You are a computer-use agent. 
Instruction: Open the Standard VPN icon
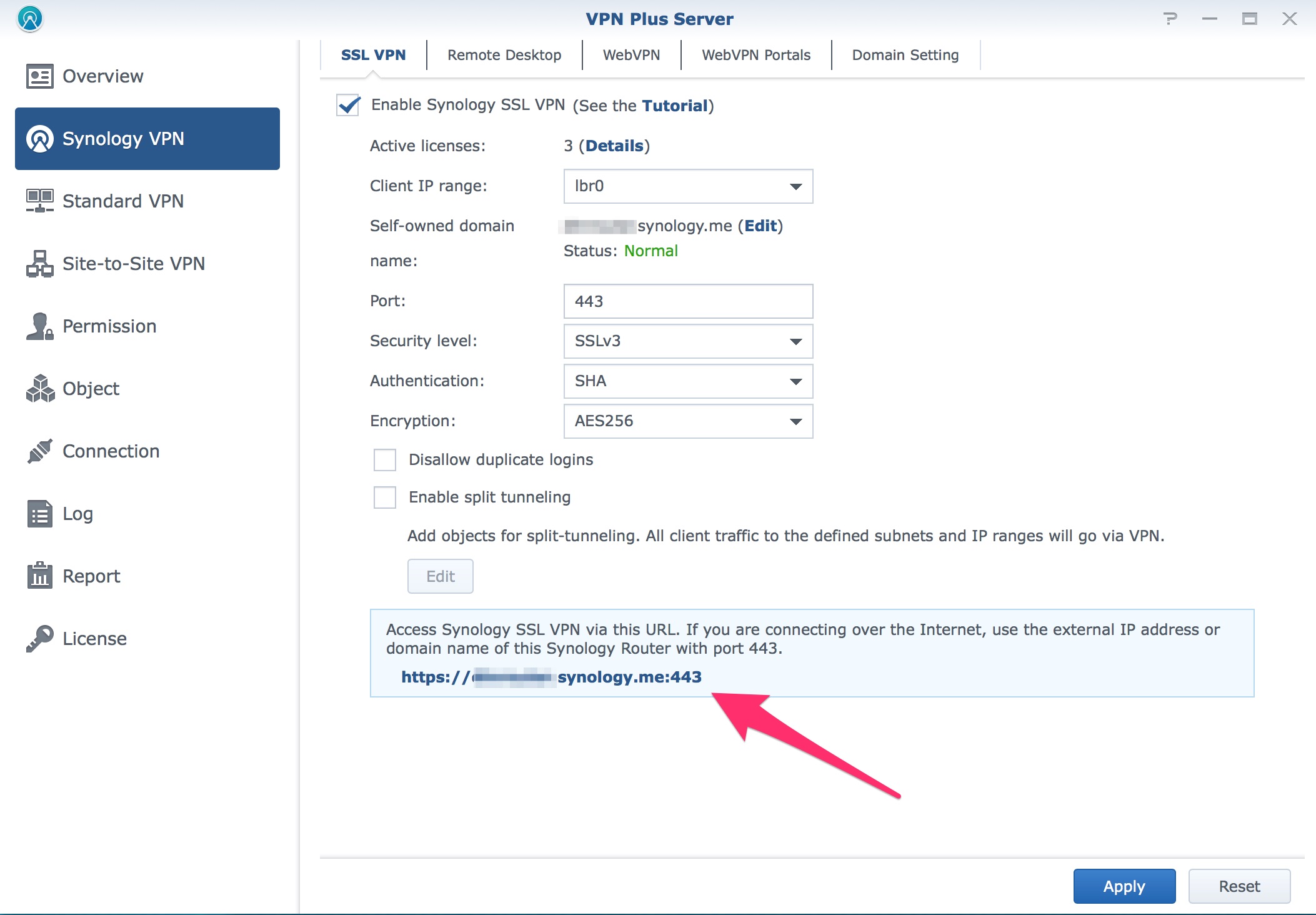[40, 201]
